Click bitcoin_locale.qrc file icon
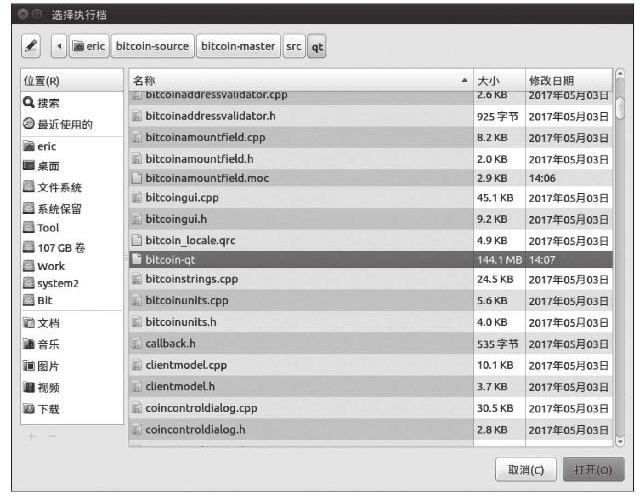 pos(137,240)
